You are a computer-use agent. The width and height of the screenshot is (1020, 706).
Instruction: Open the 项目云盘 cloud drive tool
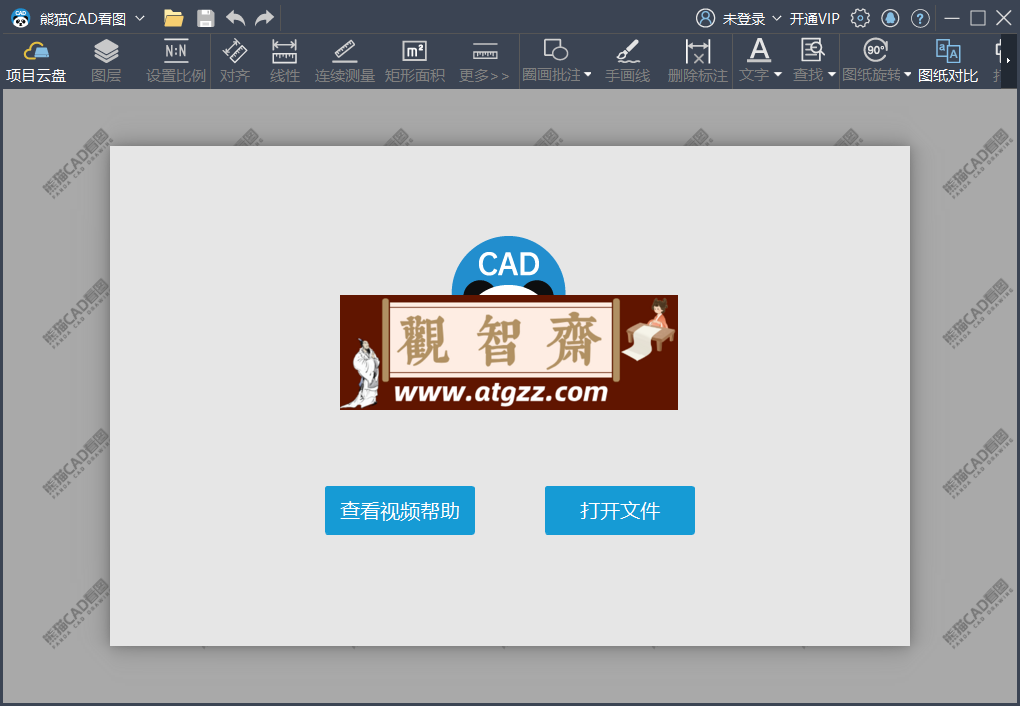36,62
